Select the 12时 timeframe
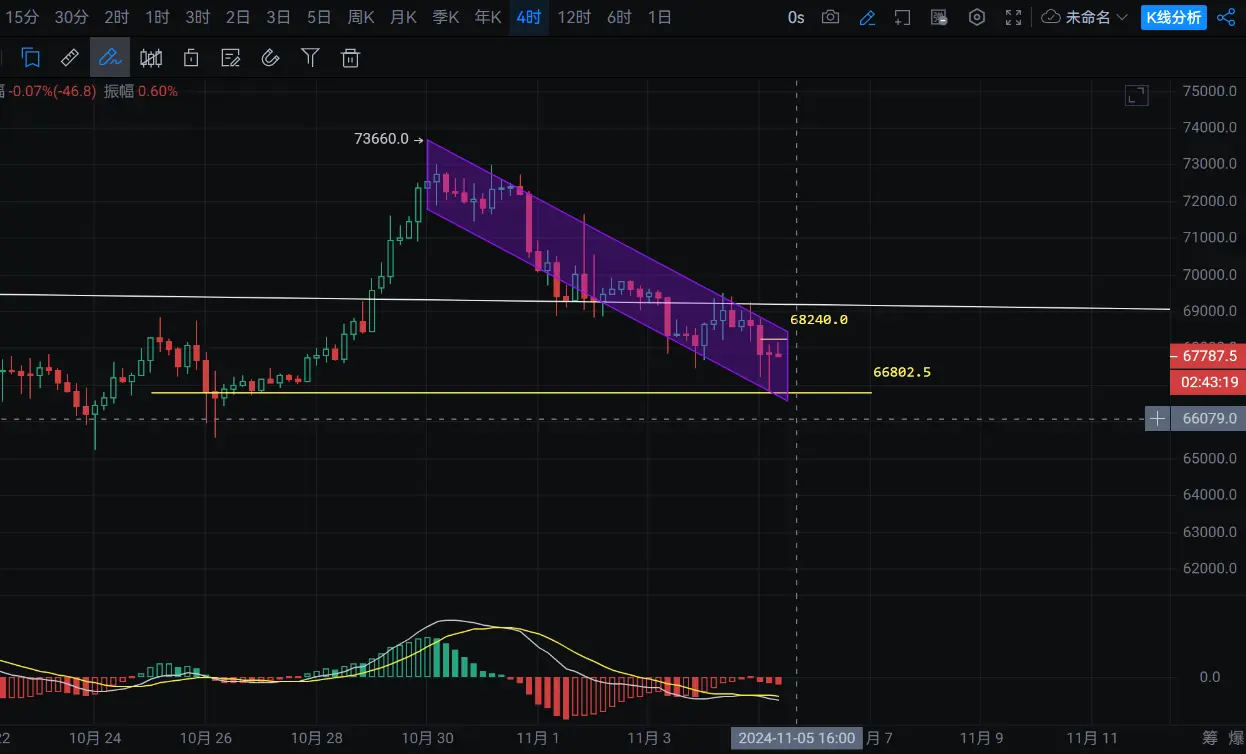 coord(574,17)
